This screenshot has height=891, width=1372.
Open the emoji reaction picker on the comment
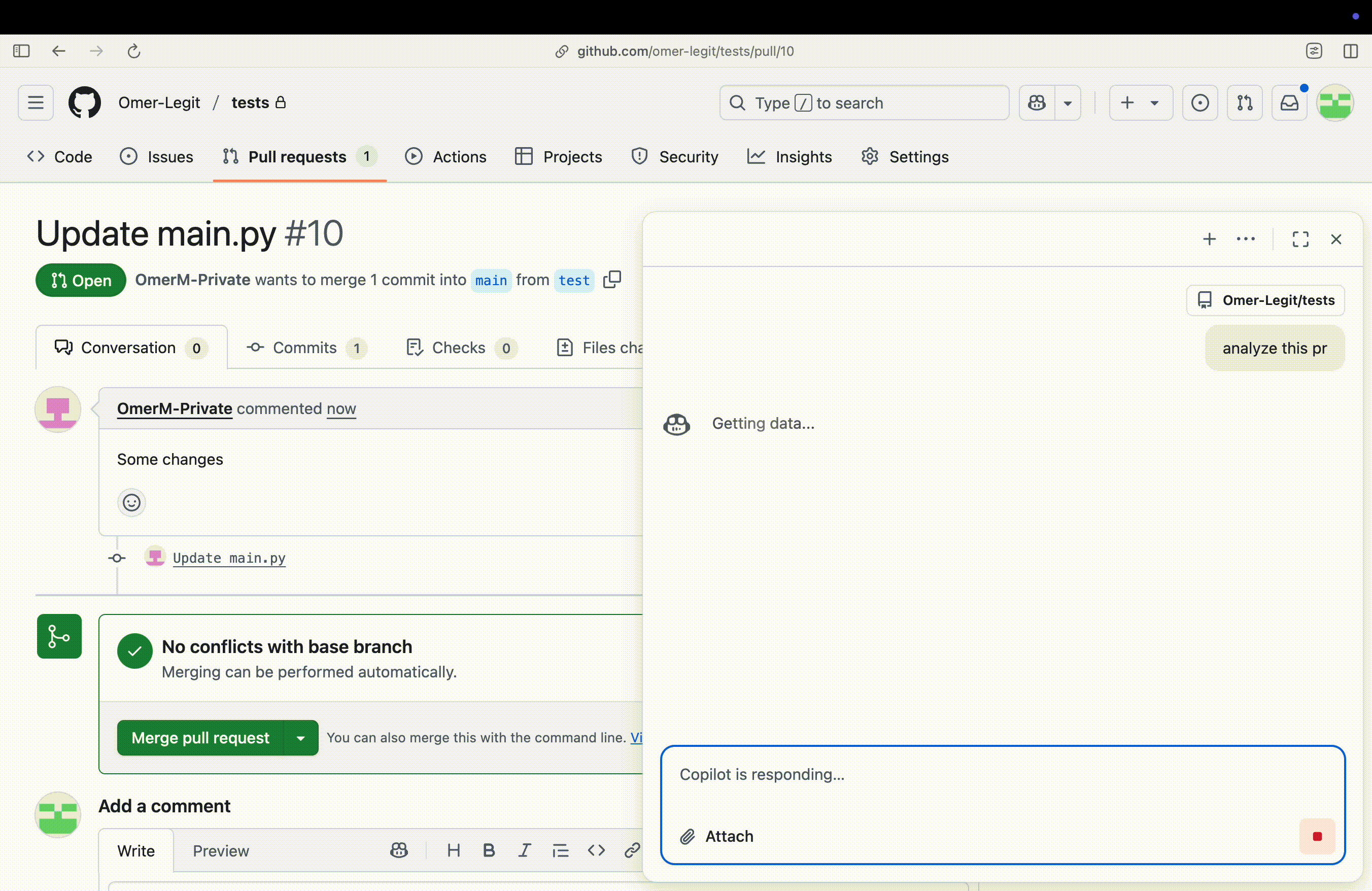pos(131,502)
